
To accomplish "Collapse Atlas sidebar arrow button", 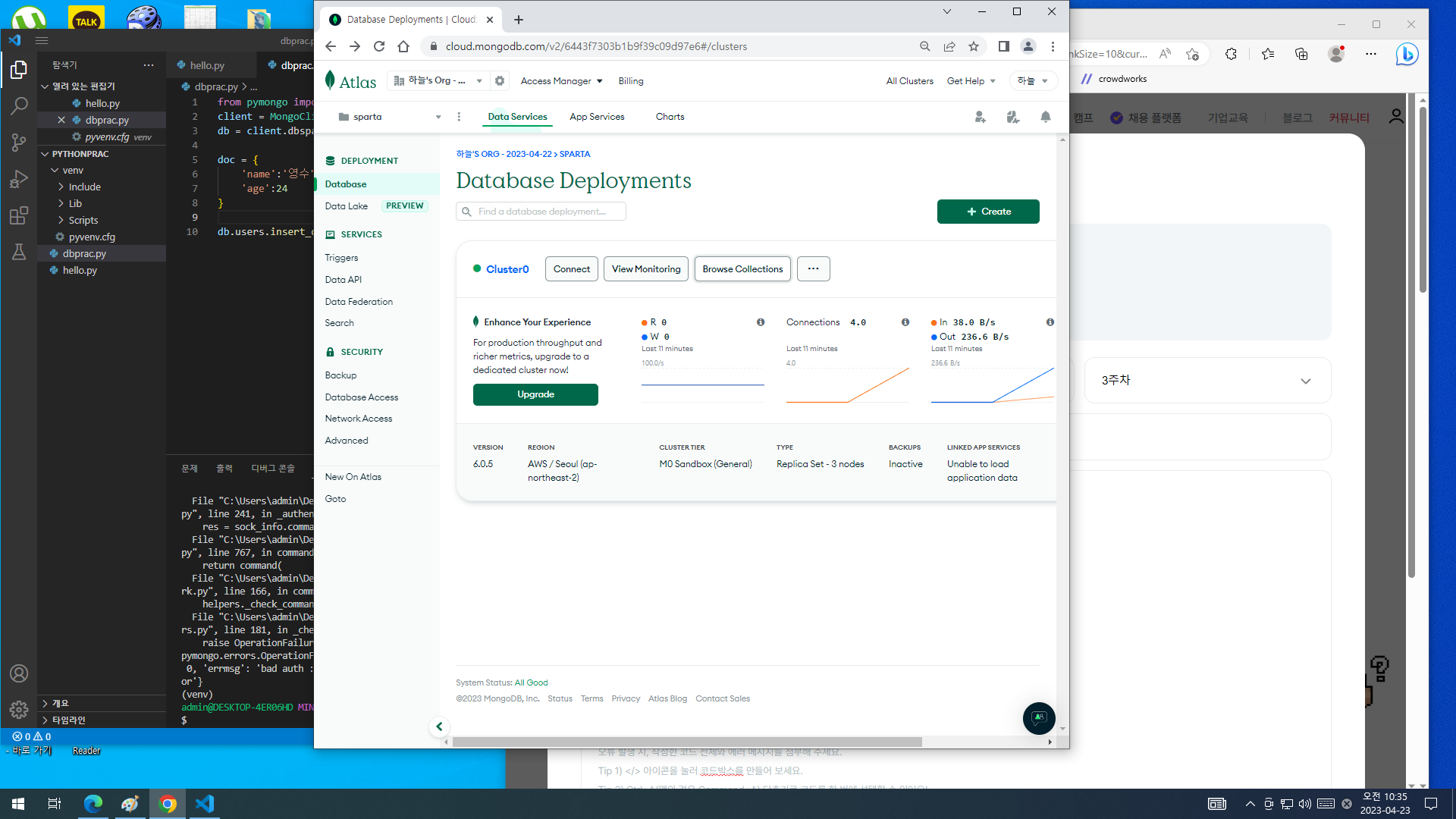I will coord(439,726).
